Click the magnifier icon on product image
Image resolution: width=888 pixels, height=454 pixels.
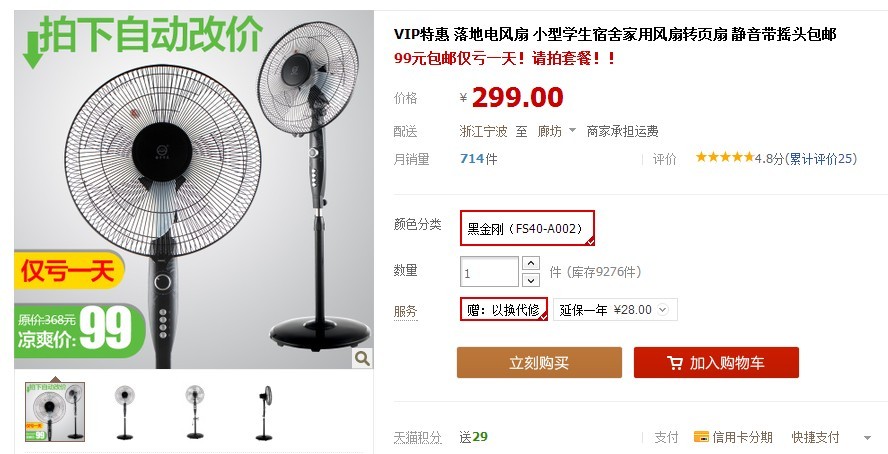362,358
